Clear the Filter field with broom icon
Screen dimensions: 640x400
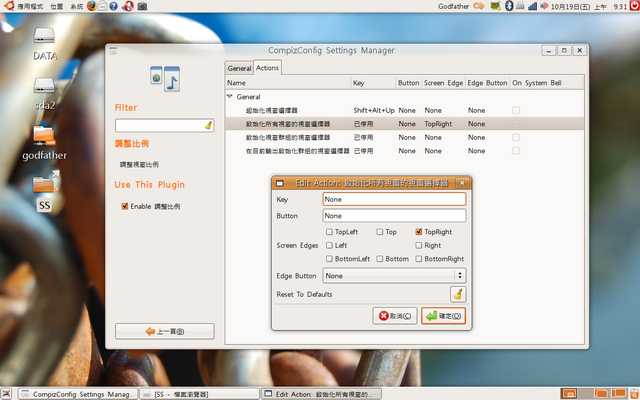[208, 125]
